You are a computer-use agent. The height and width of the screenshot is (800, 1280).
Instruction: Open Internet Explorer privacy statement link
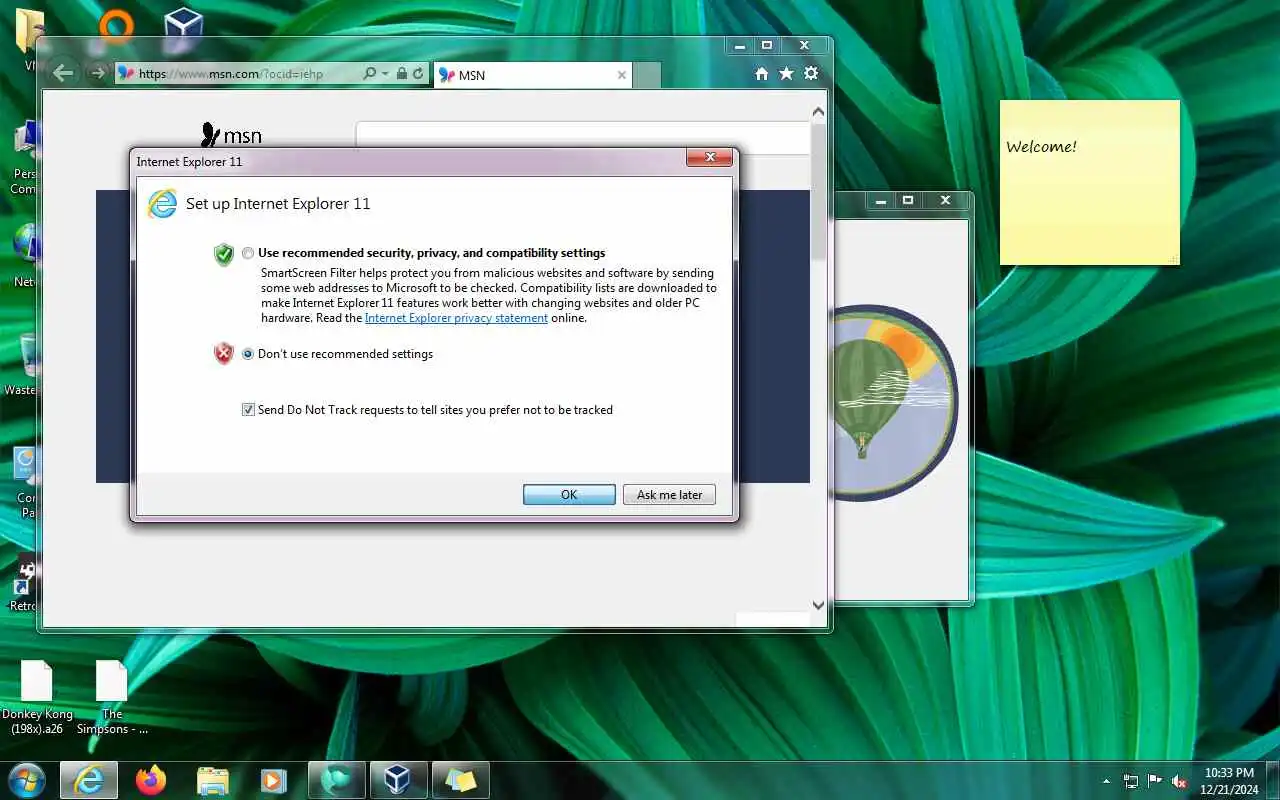point(456,318)
